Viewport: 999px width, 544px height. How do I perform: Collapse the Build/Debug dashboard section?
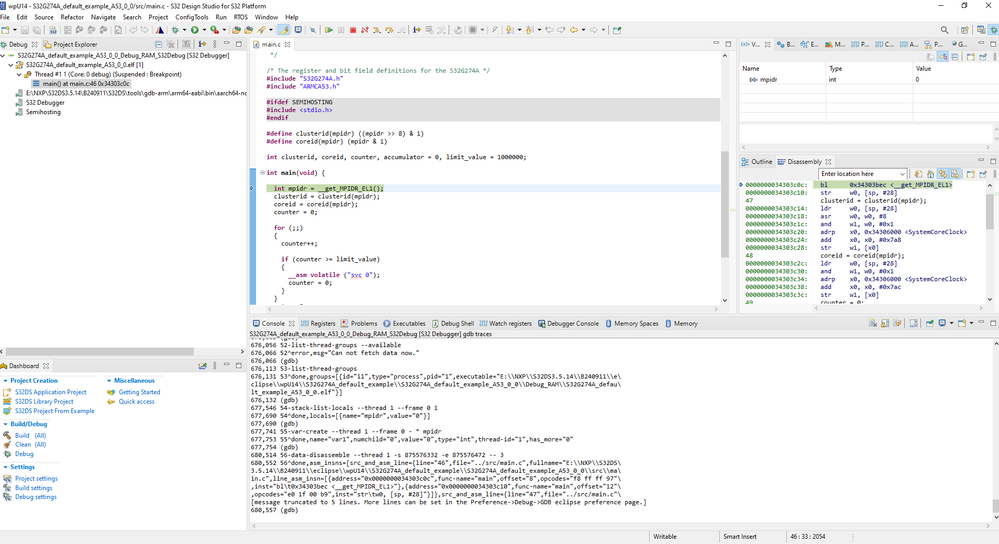[x=6, y=424]
